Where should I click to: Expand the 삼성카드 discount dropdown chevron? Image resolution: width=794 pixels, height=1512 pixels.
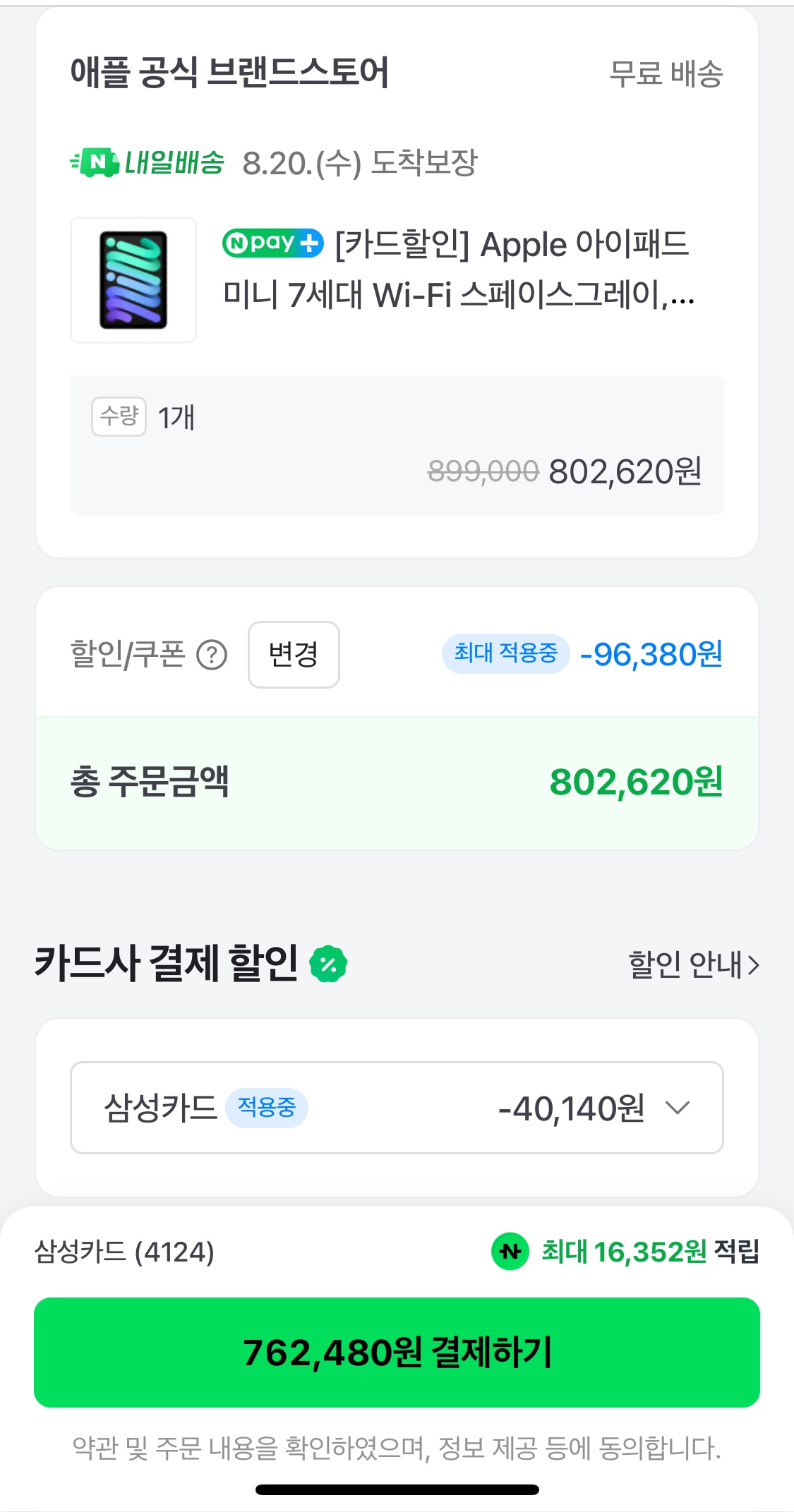tap(678, 1108)
